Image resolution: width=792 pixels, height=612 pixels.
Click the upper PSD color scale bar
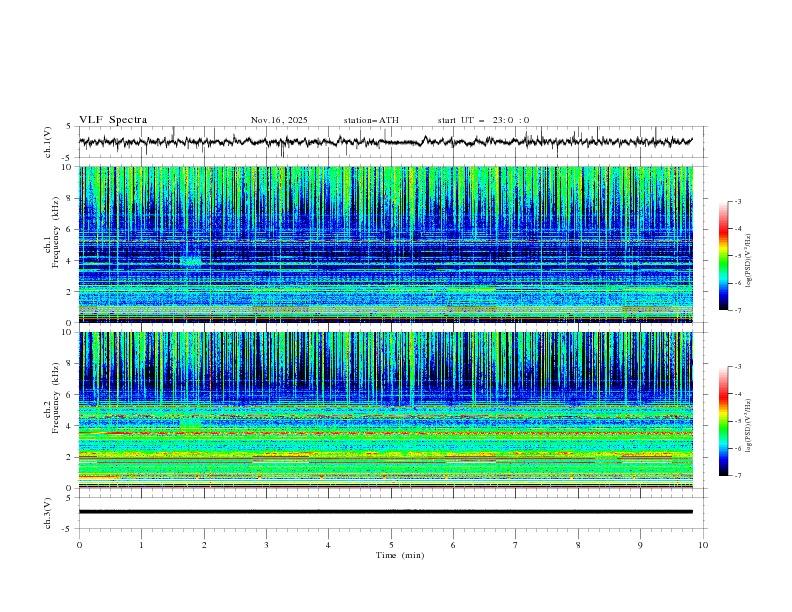(724, 256)
